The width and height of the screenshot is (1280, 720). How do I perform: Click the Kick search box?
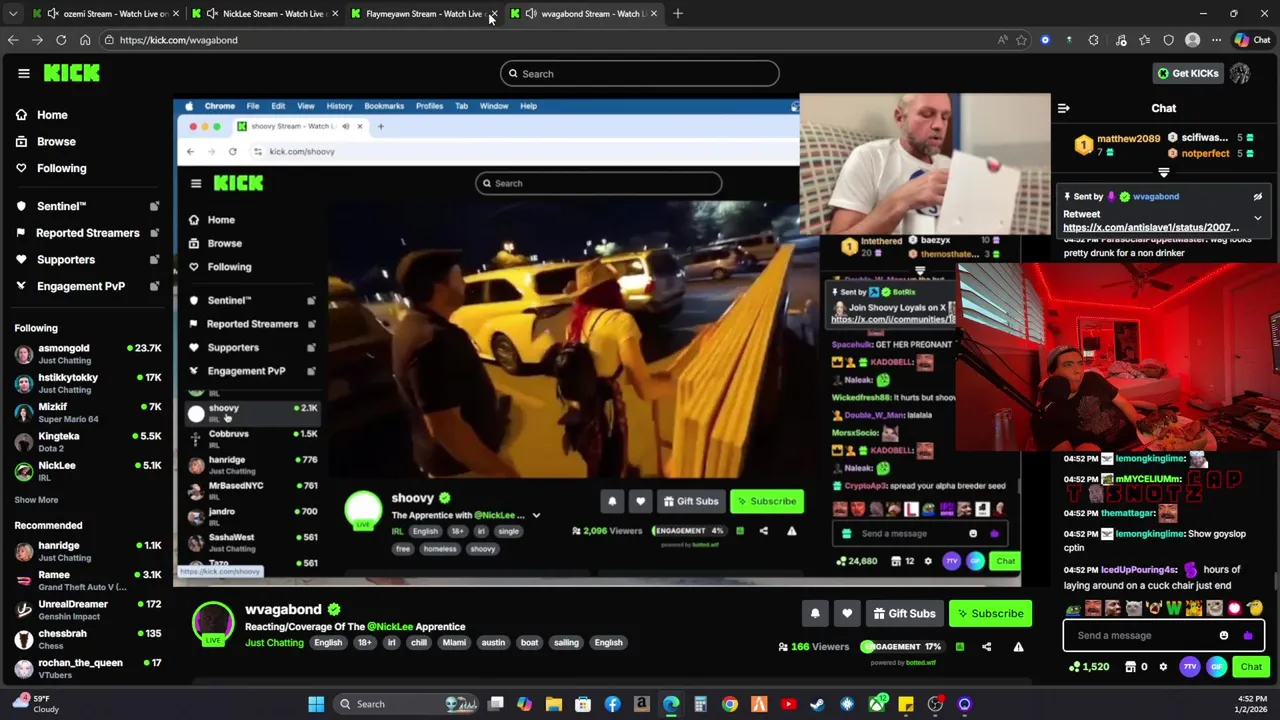tap(640, 74)
